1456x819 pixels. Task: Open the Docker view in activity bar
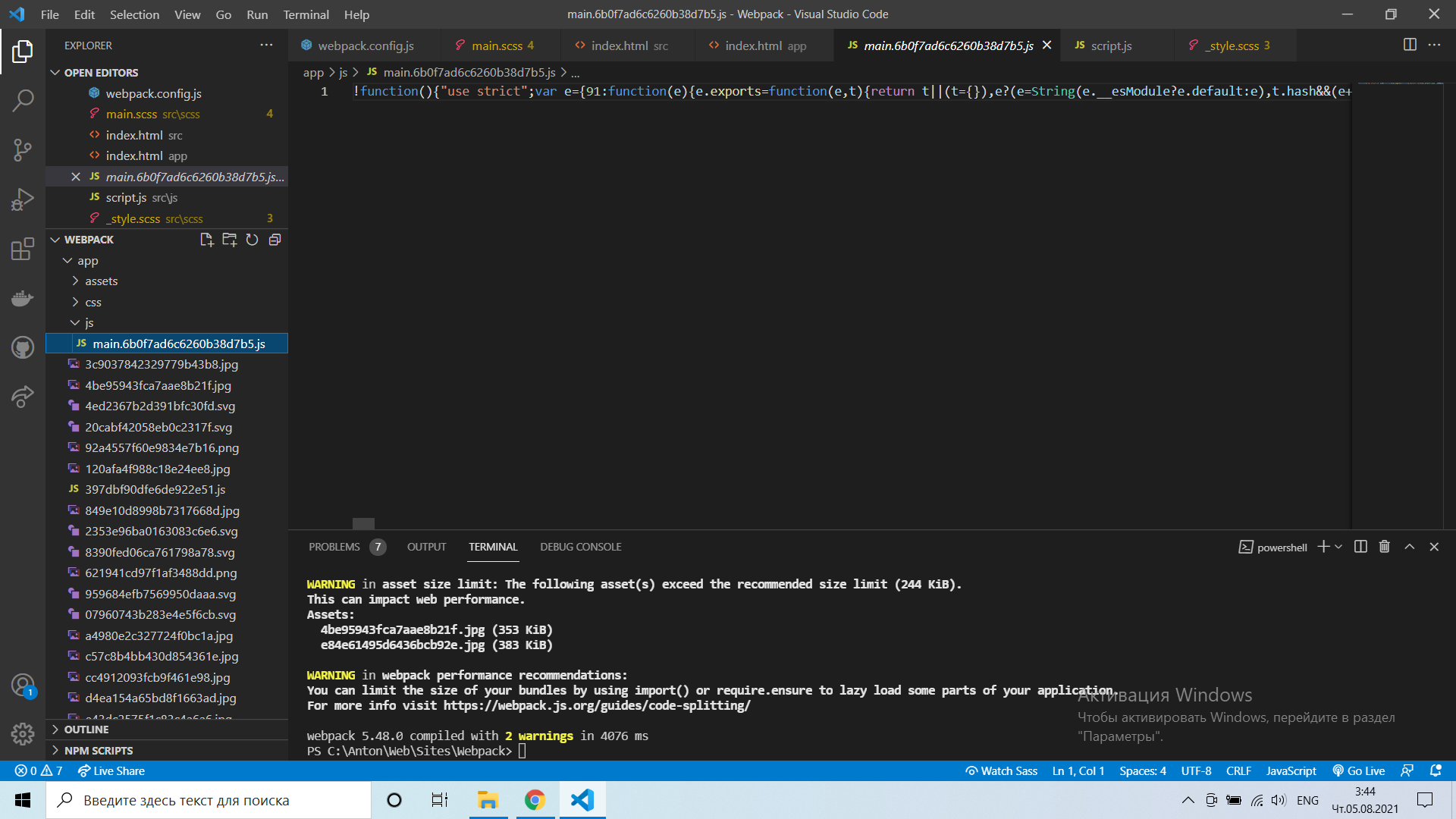pyautogui.click(x=23, y=298)
